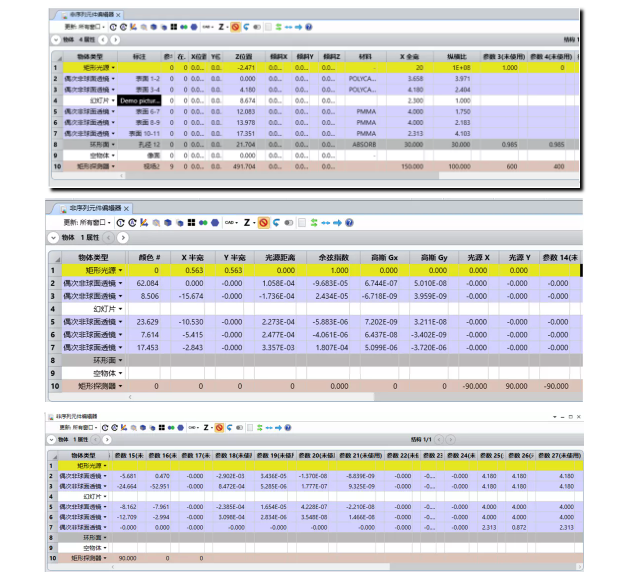Click the blue hexagon icon in bottom editor

(181, 428)
